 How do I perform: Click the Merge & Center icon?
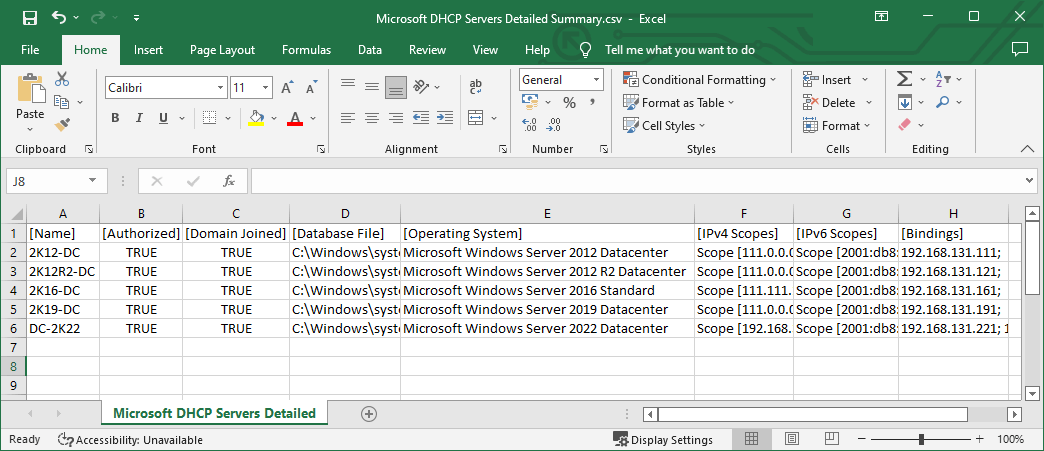(x=475, y=118)
